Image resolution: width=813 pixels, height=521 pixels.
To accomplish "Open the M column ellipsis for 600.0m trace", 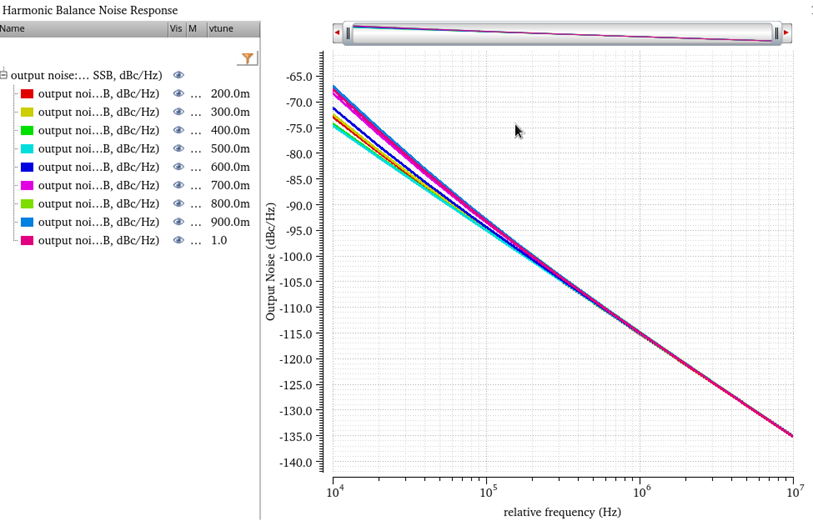I will pos(196,167).
